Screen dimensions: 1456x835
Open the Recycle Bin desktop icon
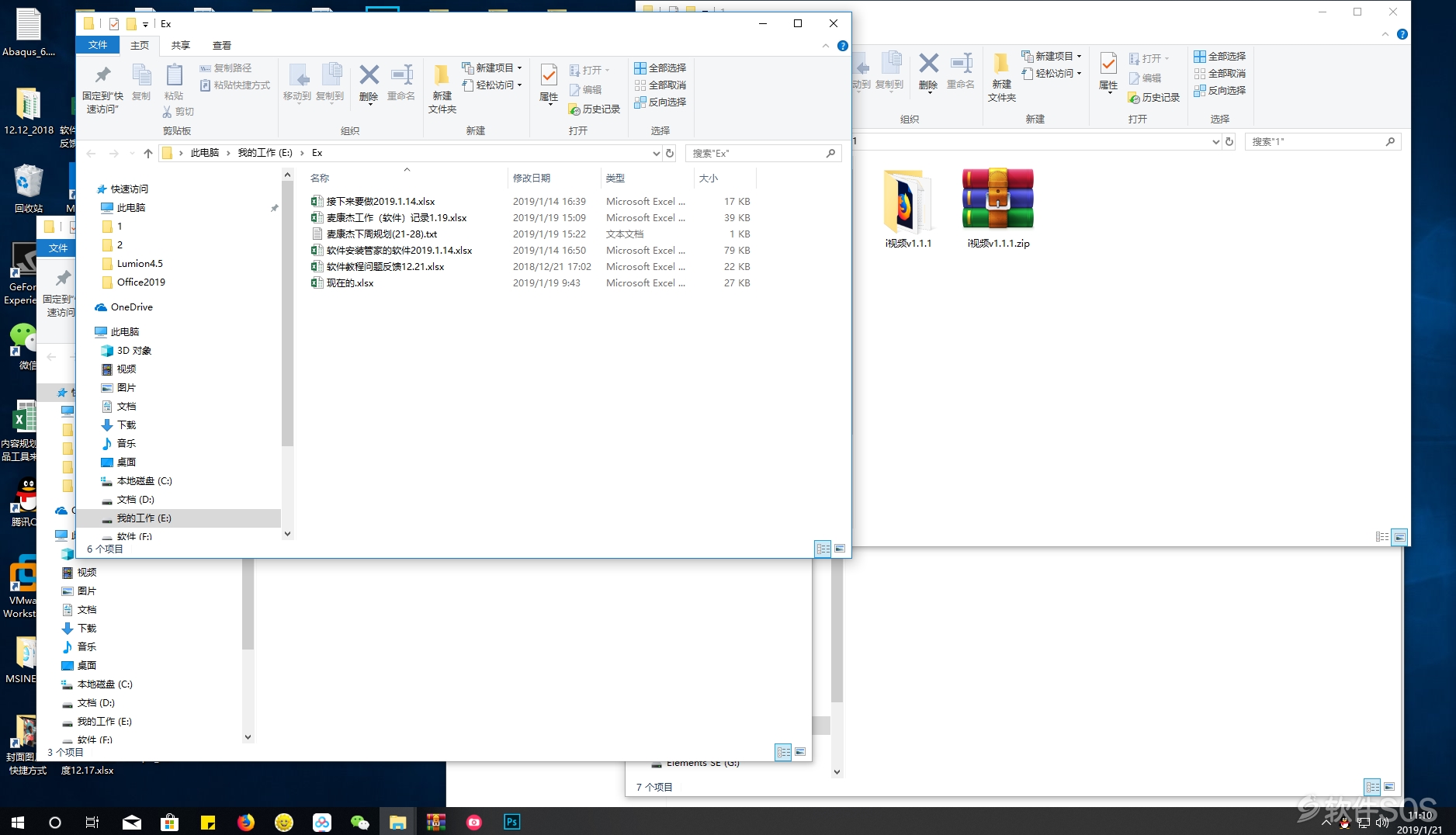click(29, 189)
